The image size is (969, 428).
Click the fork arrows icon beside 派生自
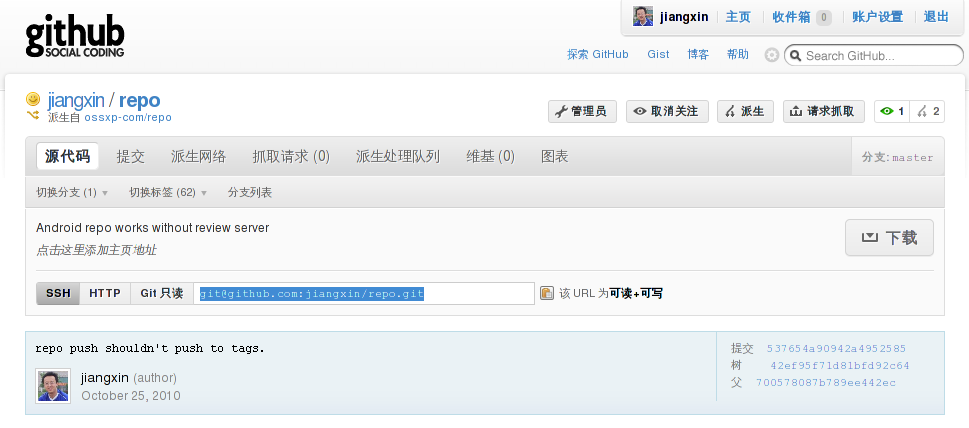tap(33, 115)
